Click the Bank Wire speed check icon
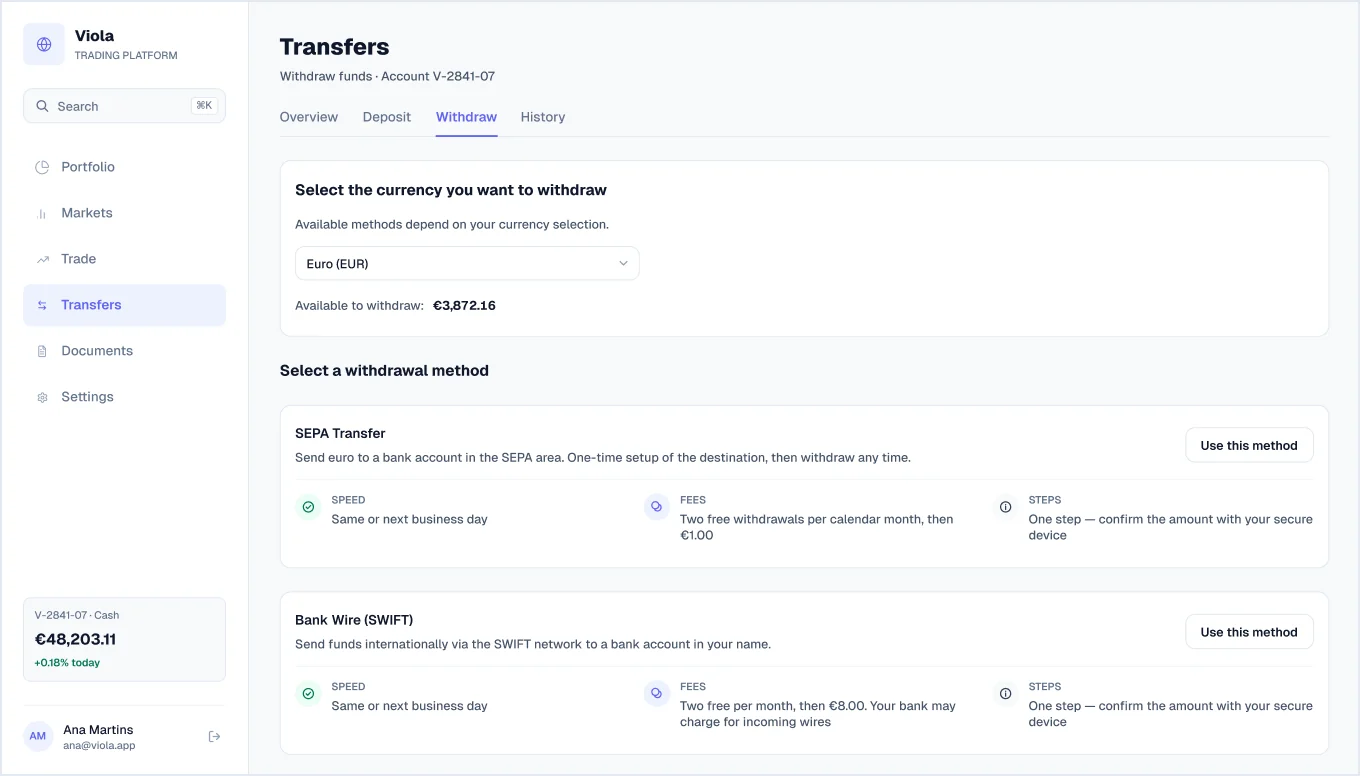This screenshot has width=1360, height=776. 308,694
